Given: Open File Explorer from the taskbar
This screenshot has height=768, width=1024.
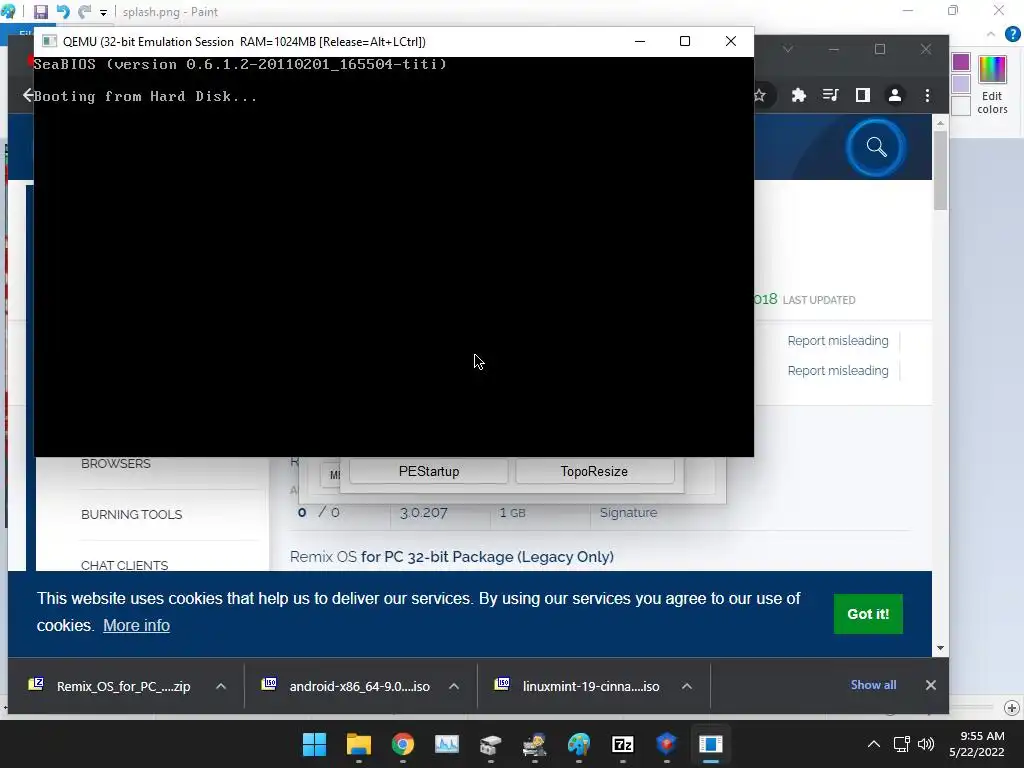Looking at the screenshot, I should (x=359, y=744).
